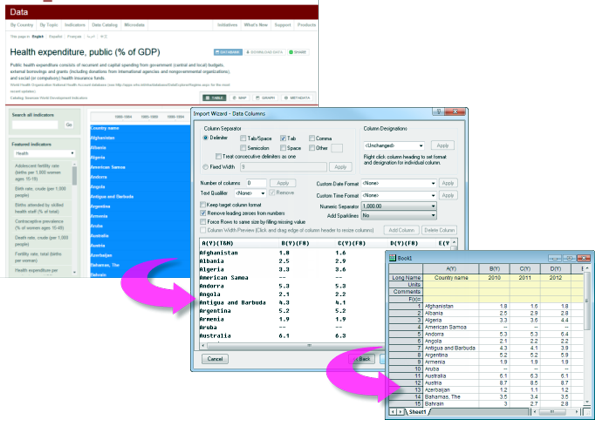
Task: Select the Fixed Width radio button
Action: pos(207,166)
